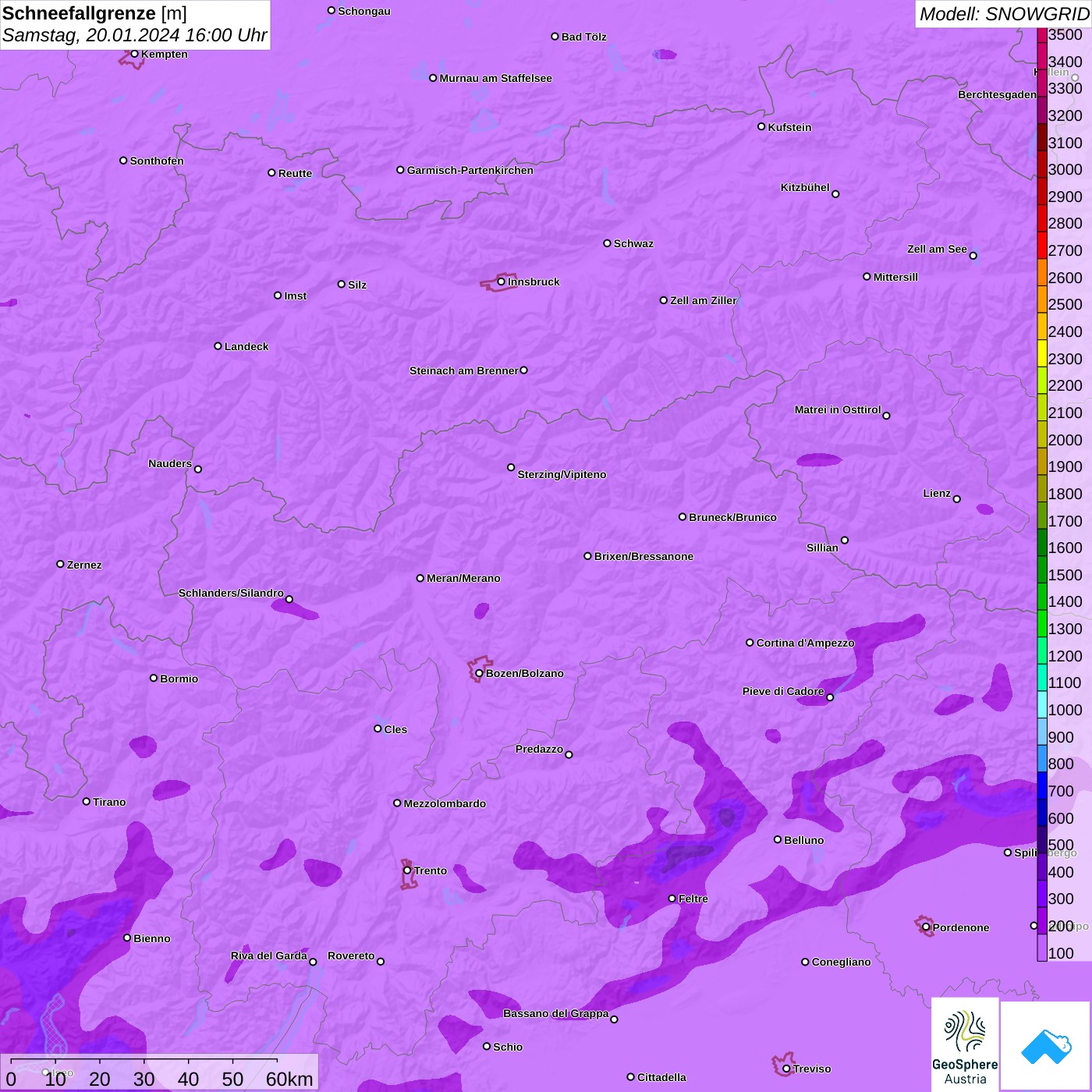The image size is (1092, 1092).
Task: Click the Cortina d'Ampezzo label
Action: coord(805,643)
